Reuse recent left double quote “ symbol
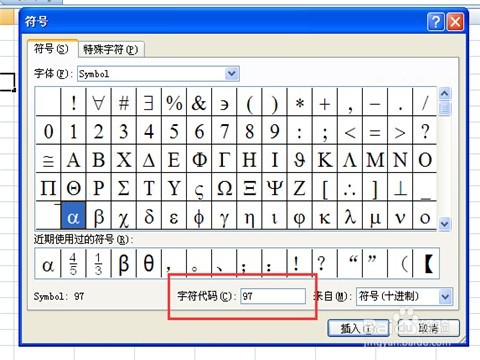480x360 pixels. 350,263
